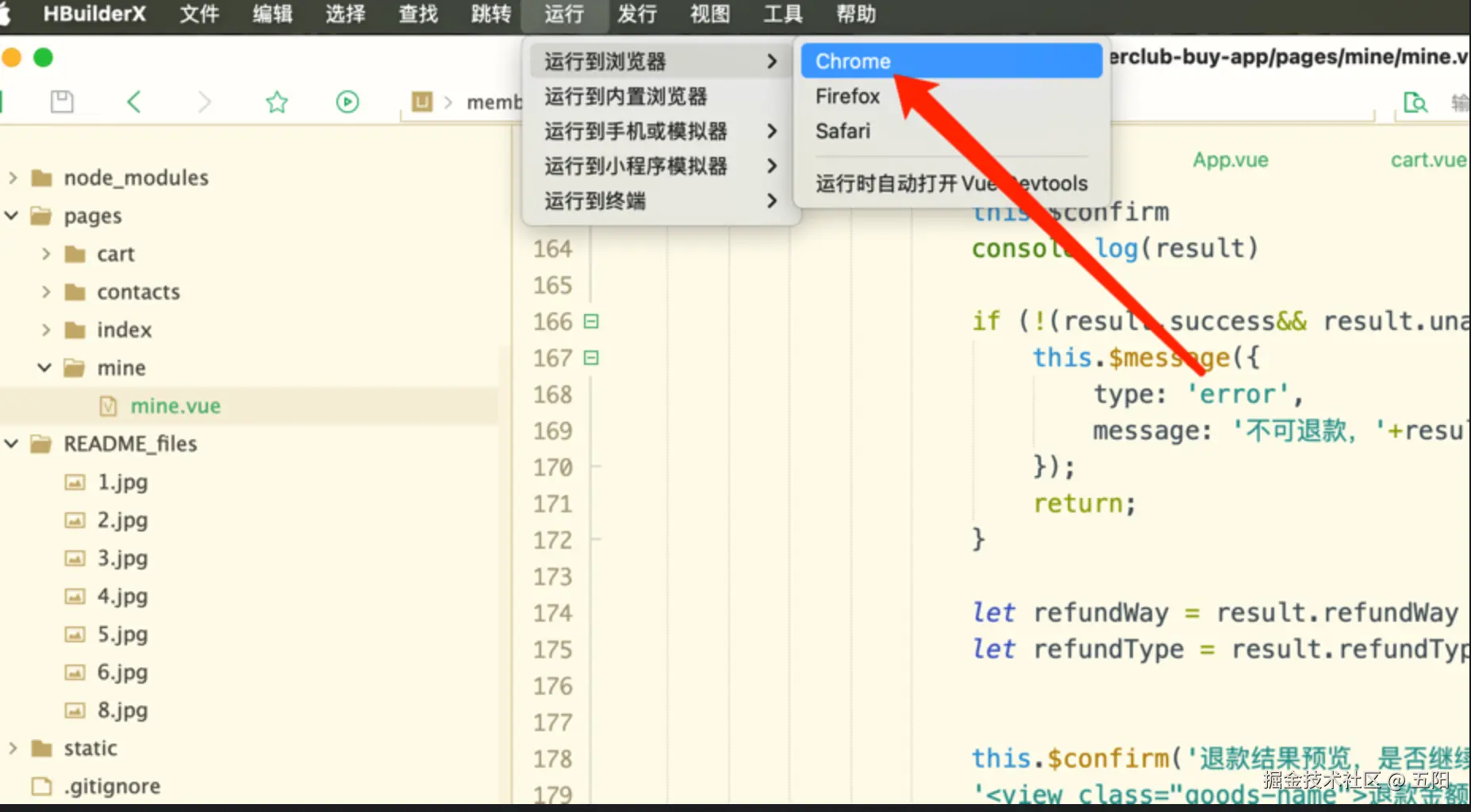Open 3.jpg in README_files

coord(122,558)
